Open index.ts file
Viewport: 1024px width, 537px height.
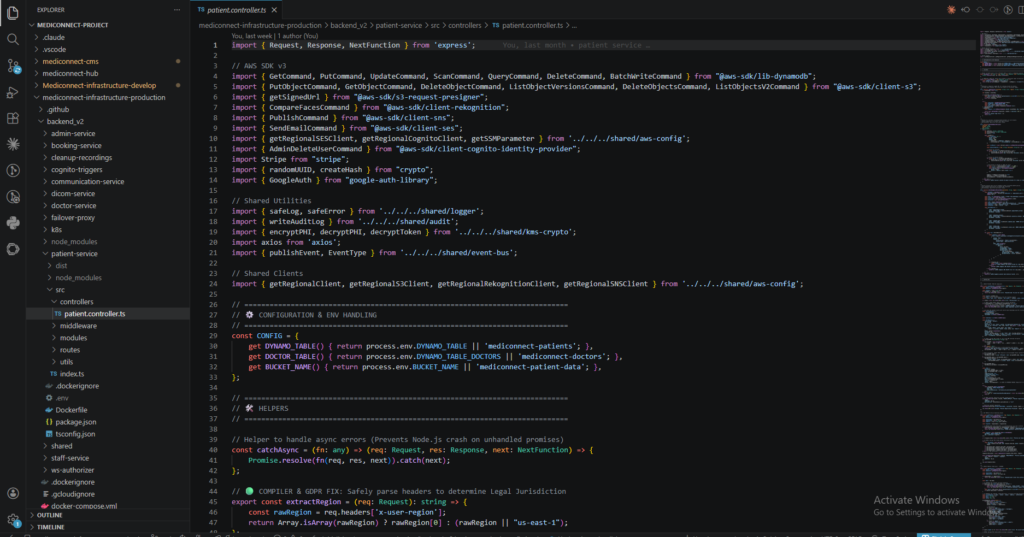pos(108,374)
